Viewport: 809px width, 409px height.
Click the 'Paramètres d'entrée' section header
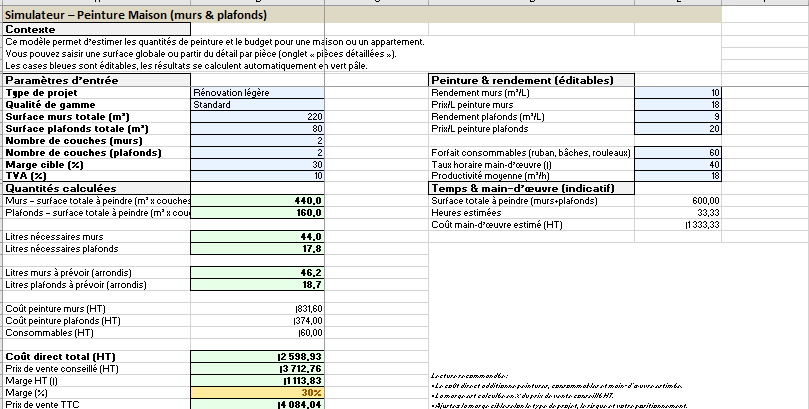(95, 79)
